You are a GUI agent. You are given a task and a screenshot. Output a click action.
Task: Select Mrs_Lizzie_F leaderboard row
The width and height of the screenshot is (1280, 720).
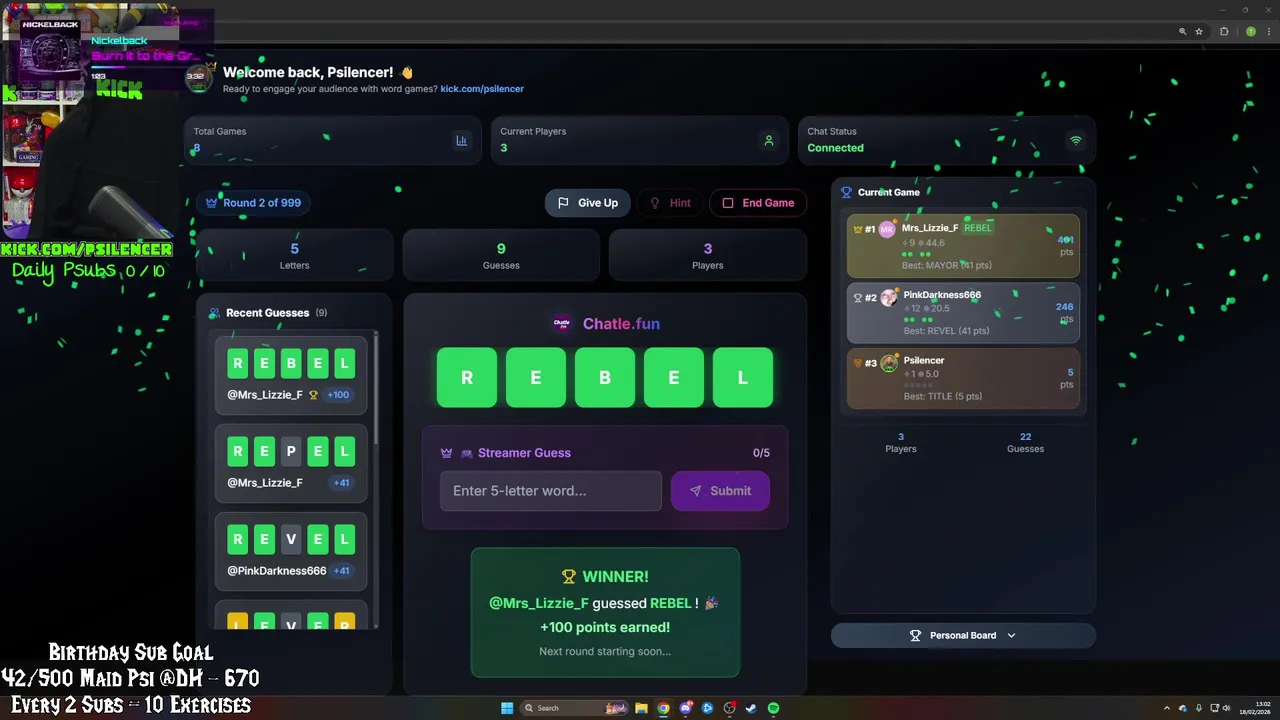click(963, 245)
